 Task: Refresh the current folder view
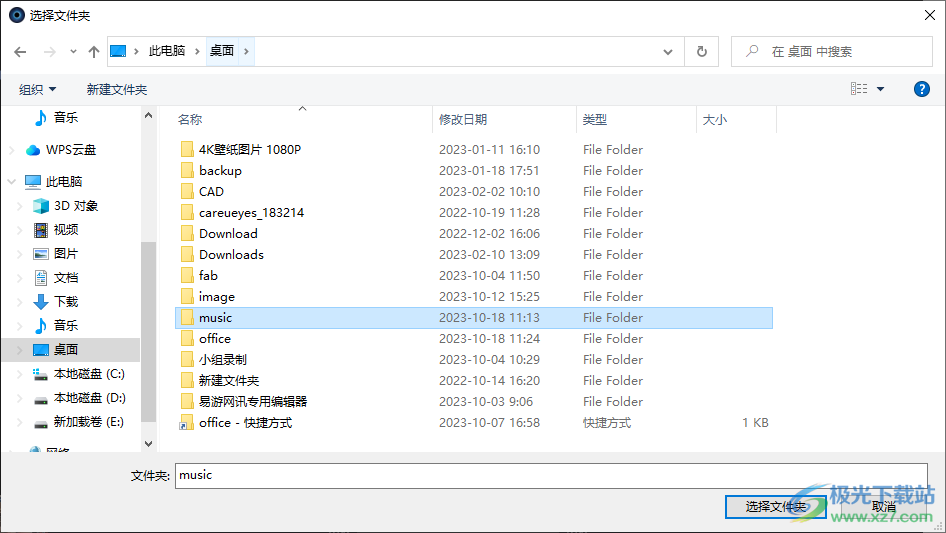tap(702, 52)
